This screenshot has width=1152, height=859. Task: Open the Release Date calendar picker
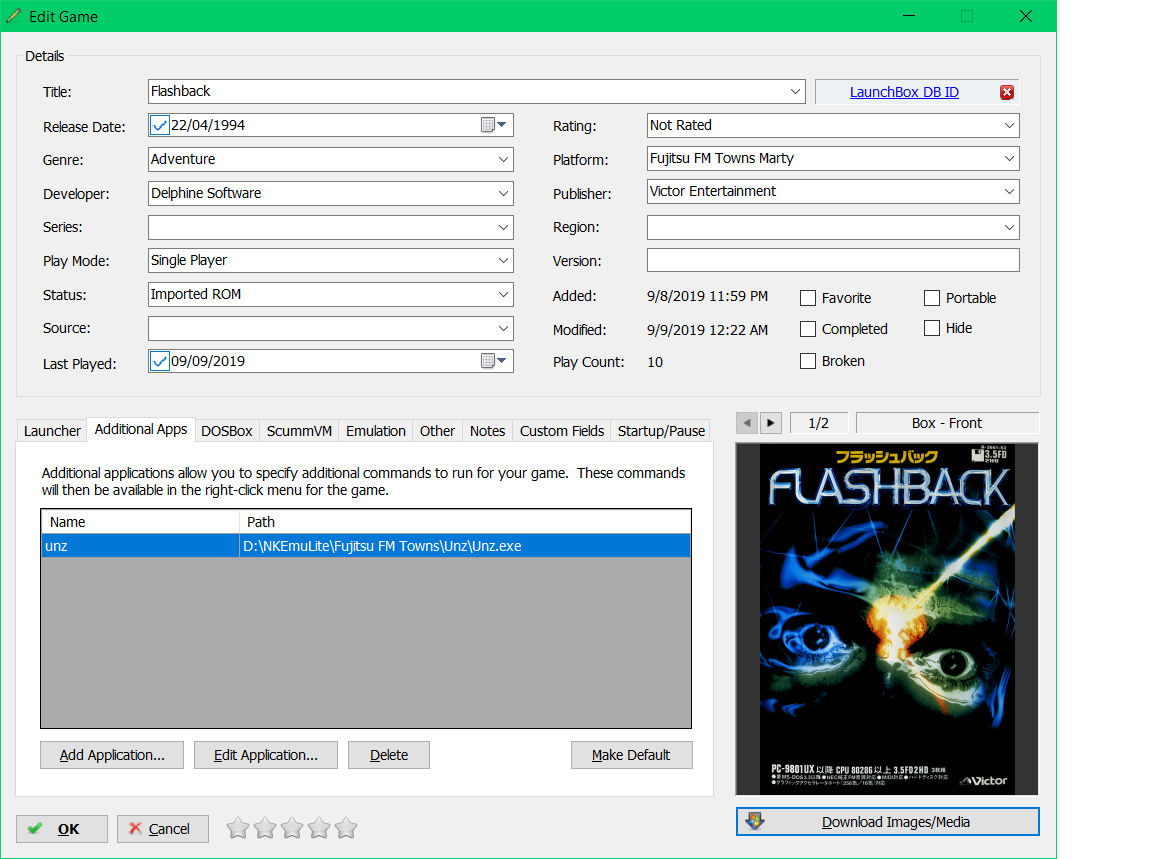pos(494,125)
